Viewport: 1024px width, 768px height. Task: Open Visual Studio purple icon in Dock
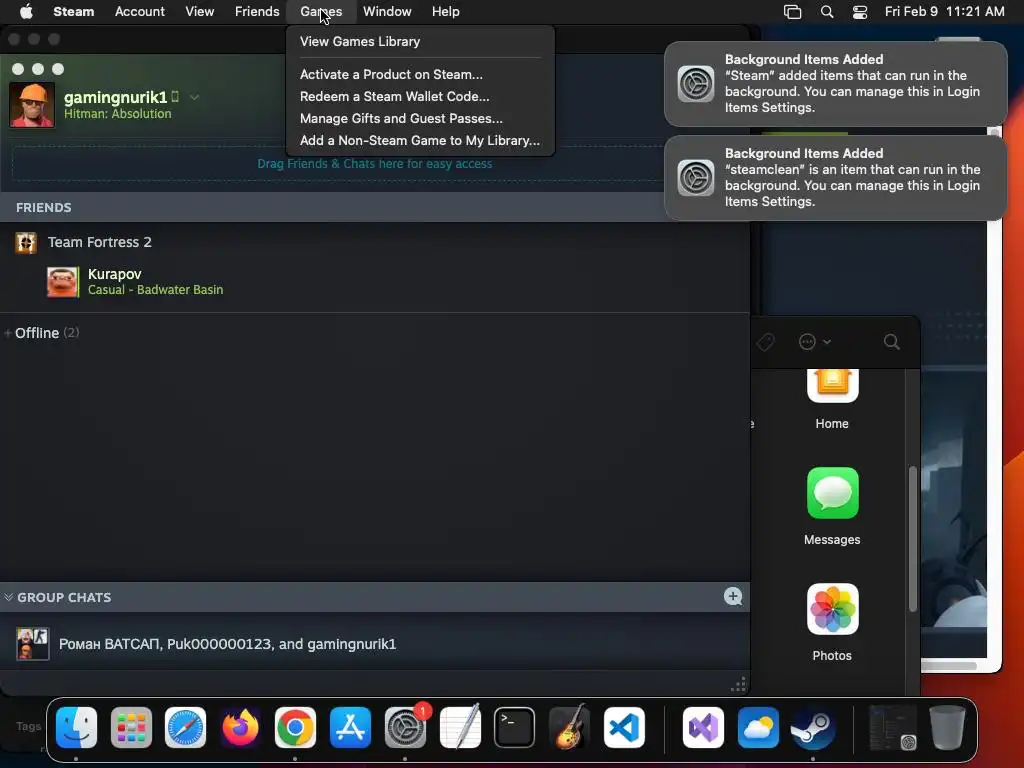point(703,727)
